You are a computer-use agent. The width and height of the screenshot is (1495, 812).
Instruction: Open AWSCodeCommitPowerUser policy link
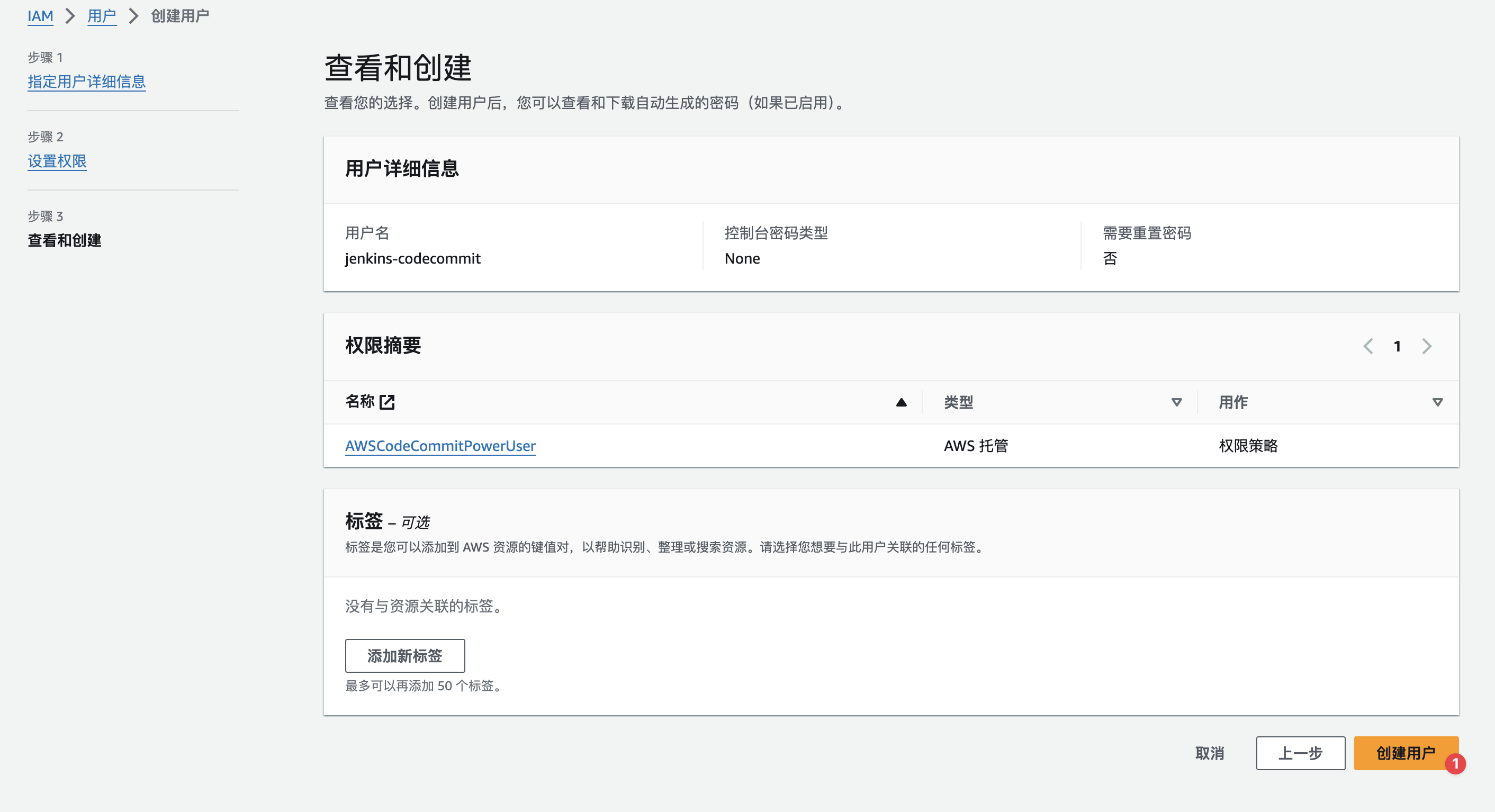click(x=440, y=446)
